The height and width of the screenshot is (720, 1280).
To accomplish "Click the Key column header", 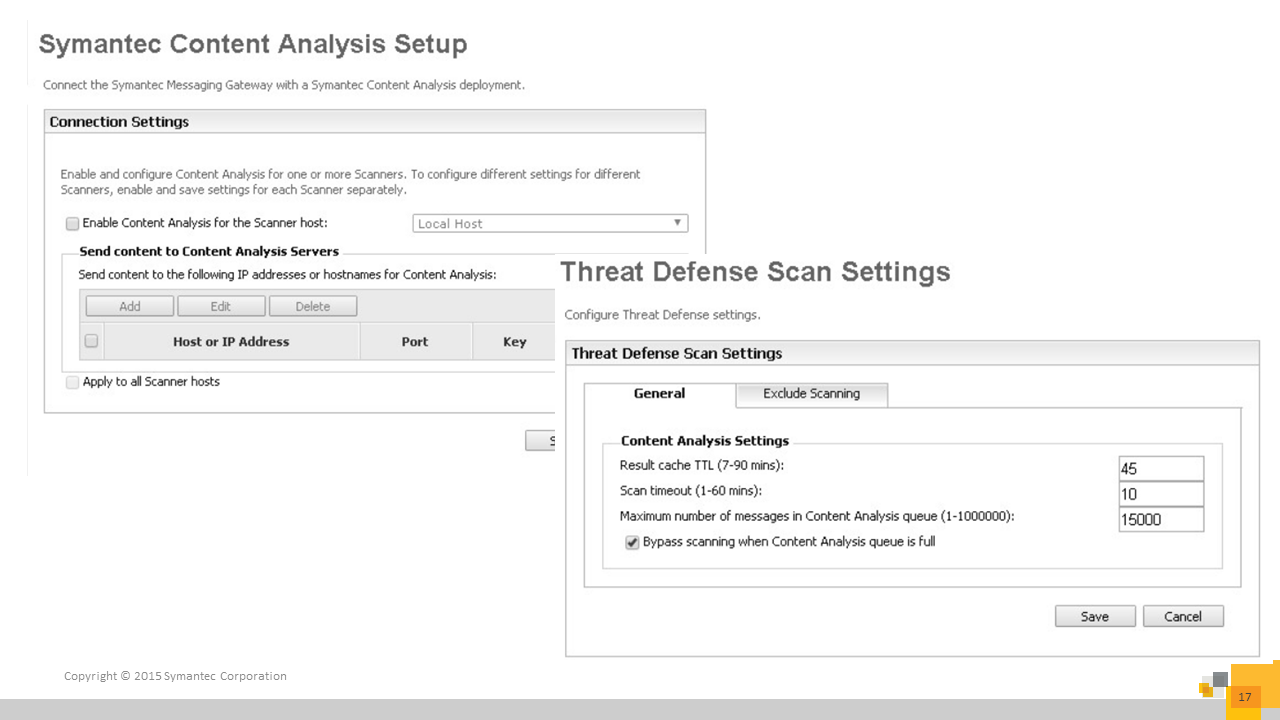I will pyautogui.click(x=514, y=342).
